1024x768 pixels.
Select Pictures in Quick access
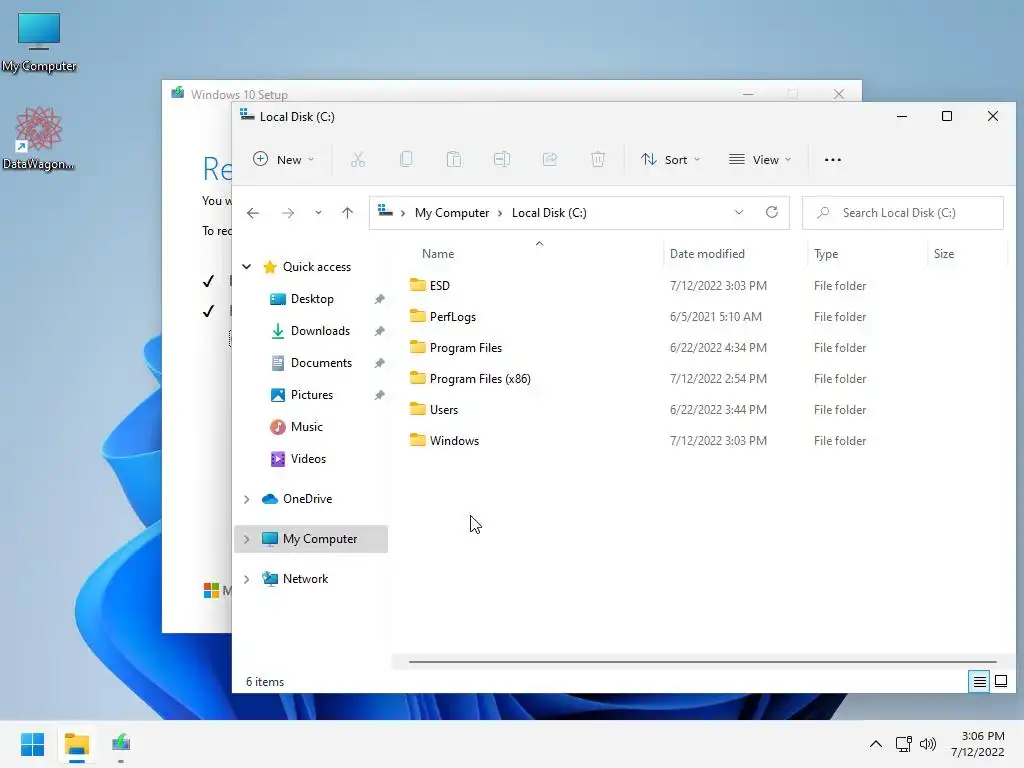click(x=312, y=394)
